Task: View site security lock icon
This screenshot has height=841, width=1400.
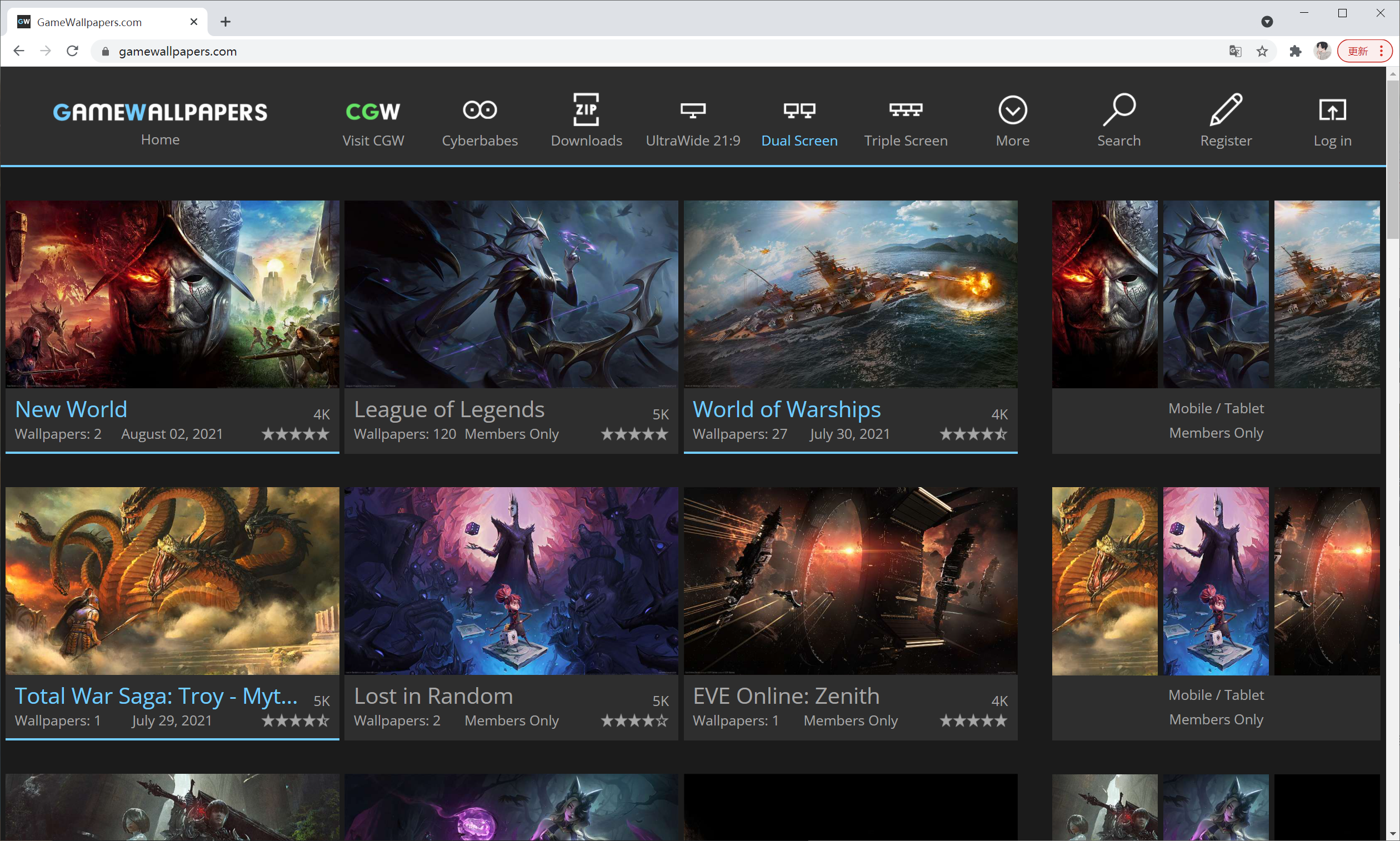Action: [106, 52]
